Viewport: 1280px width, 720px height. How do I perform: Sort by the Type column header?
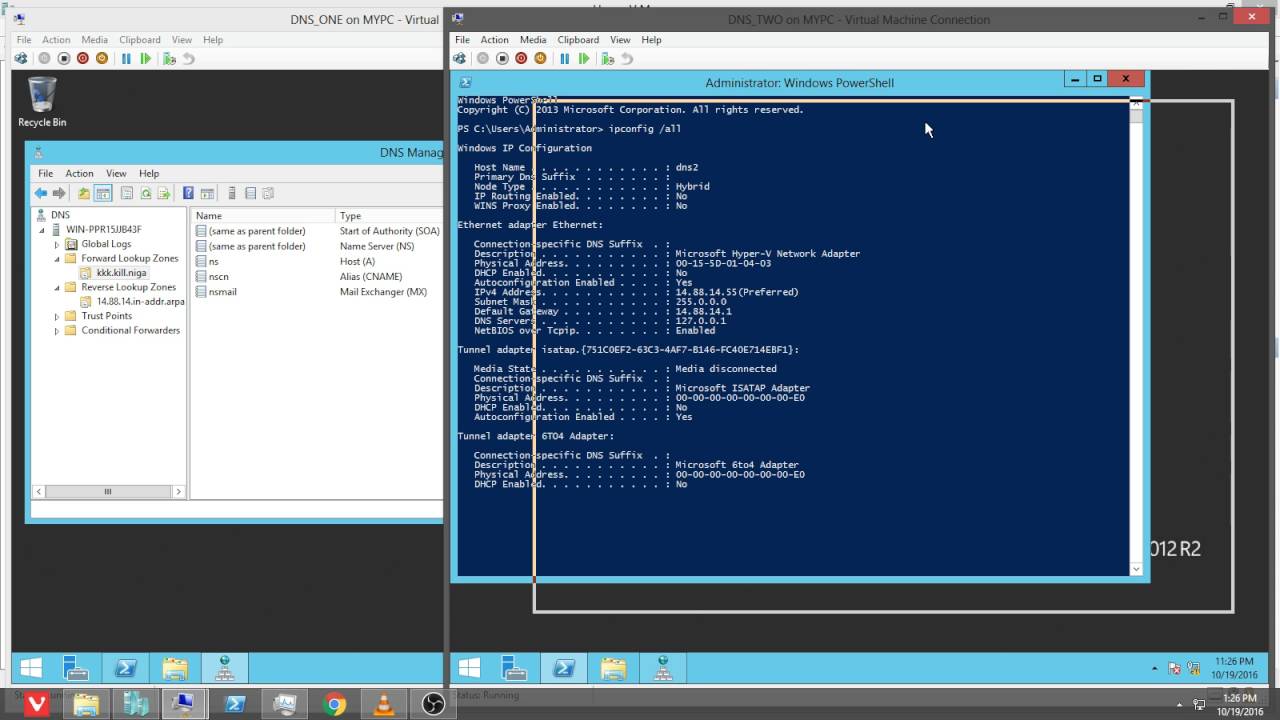[x=390, y=216]
